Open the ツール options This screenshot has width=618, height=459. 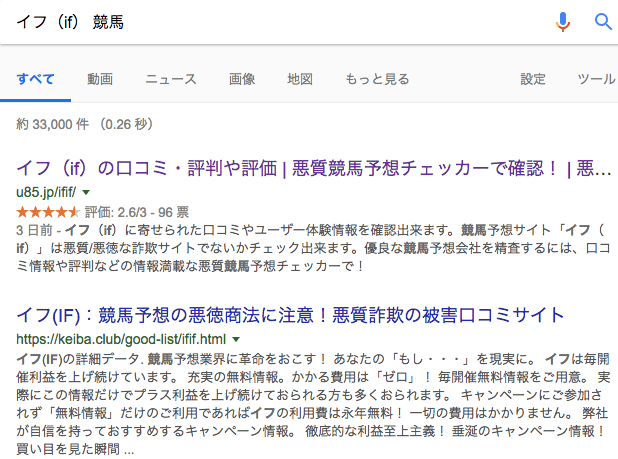coord(596,79)
